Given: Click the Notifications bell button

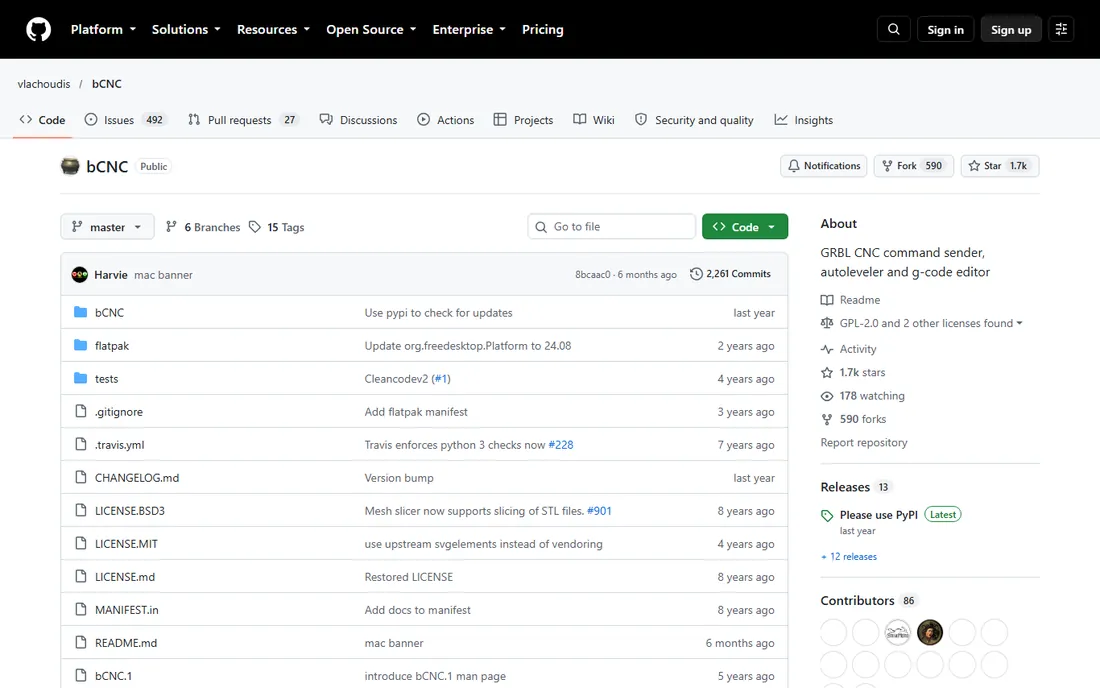Looking at the screenshot, I should 824,166.
